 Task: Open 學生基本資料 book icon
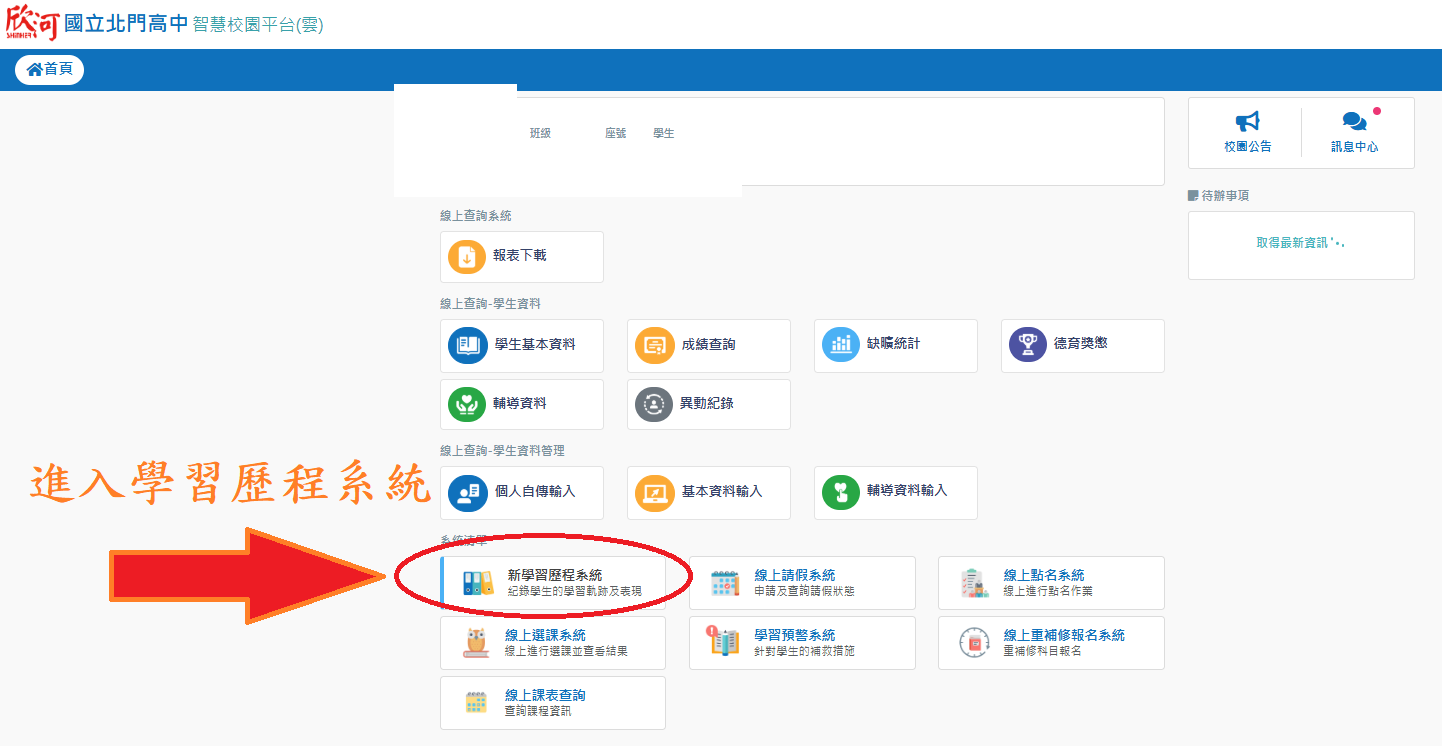466,345
